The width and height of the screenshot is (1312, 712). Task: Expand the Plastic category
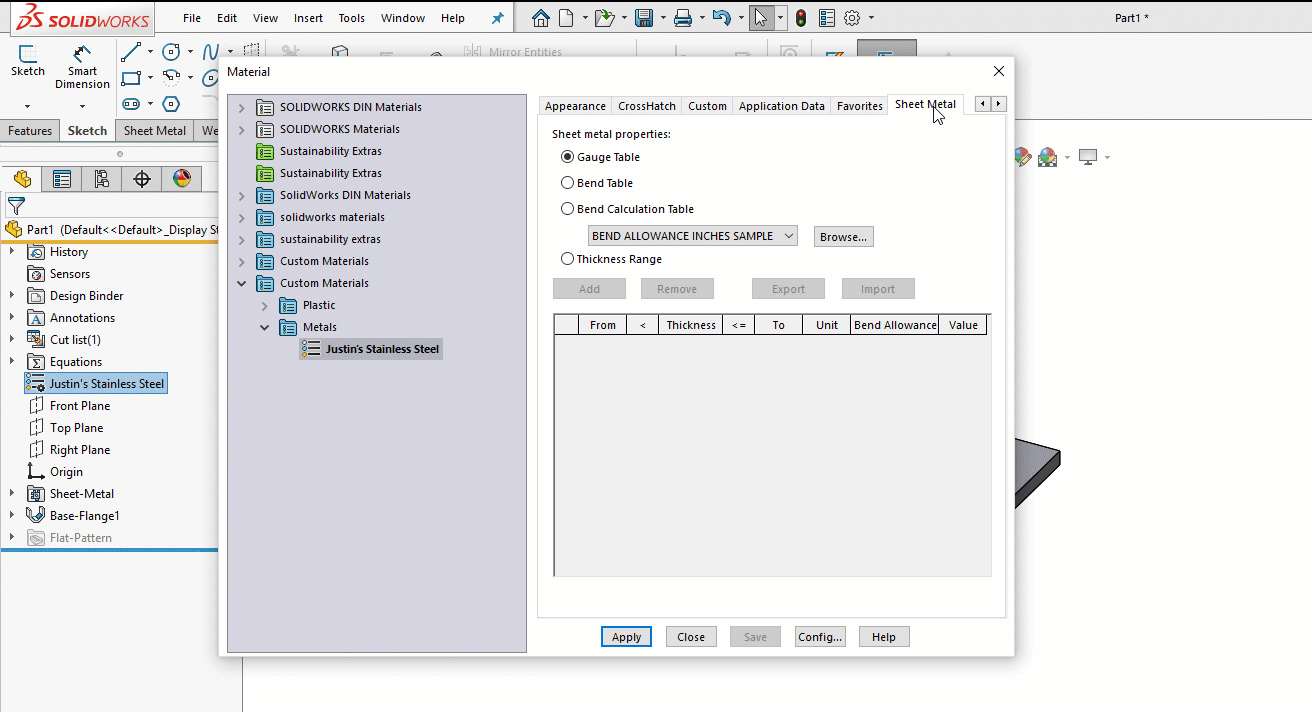[265, 305]
